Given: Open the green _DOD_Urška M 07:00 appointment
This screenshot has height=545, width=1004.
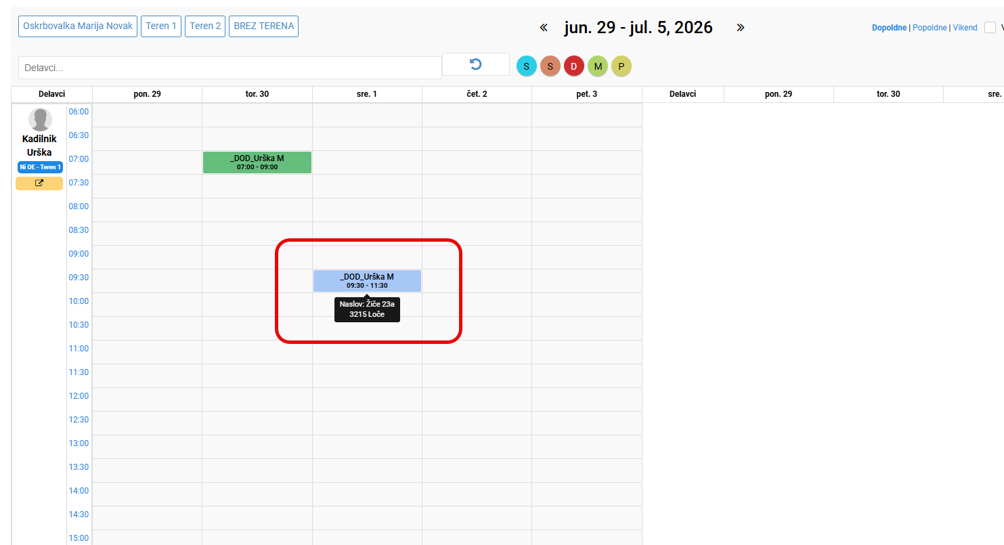Looking at the screenshot, I should pyautogui.click(x=257, y=162).
